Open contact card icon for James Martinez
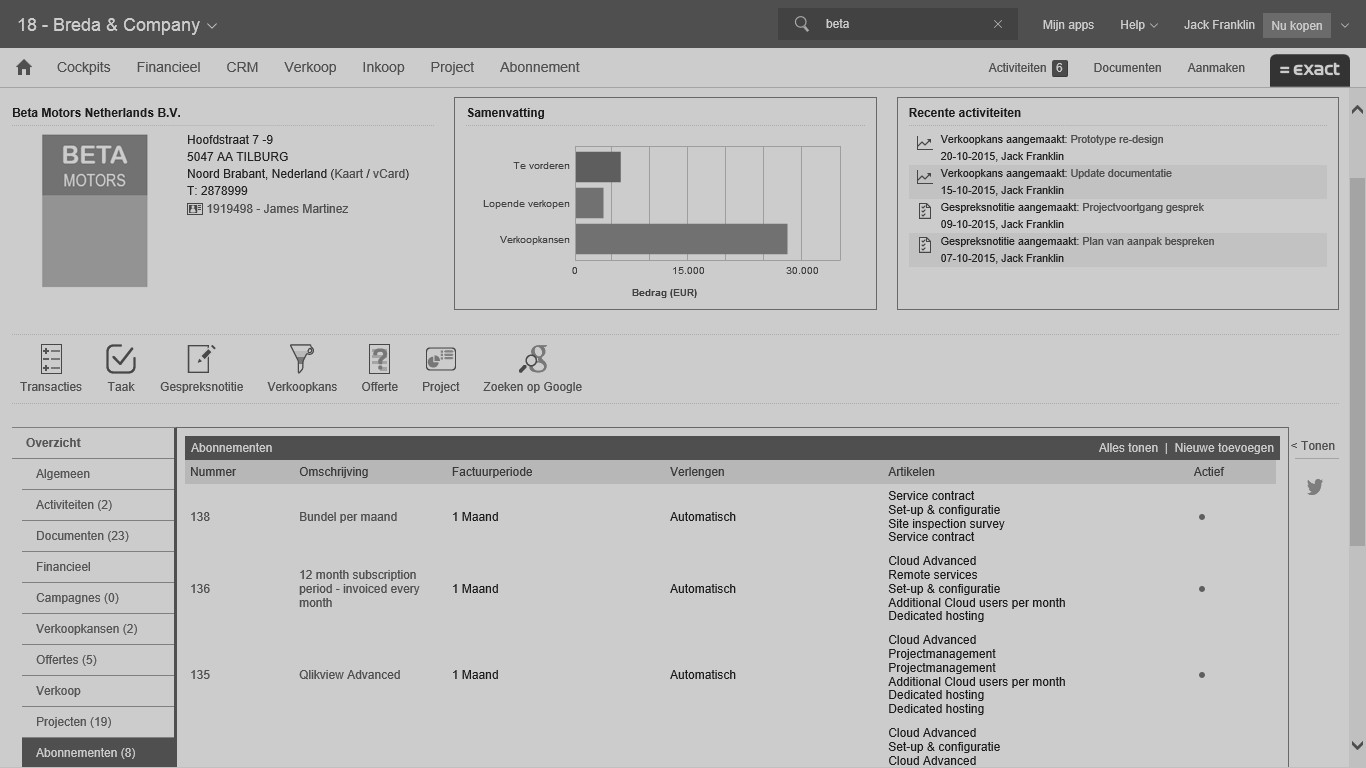1366x768 pixels. click(x=195, y=209)
